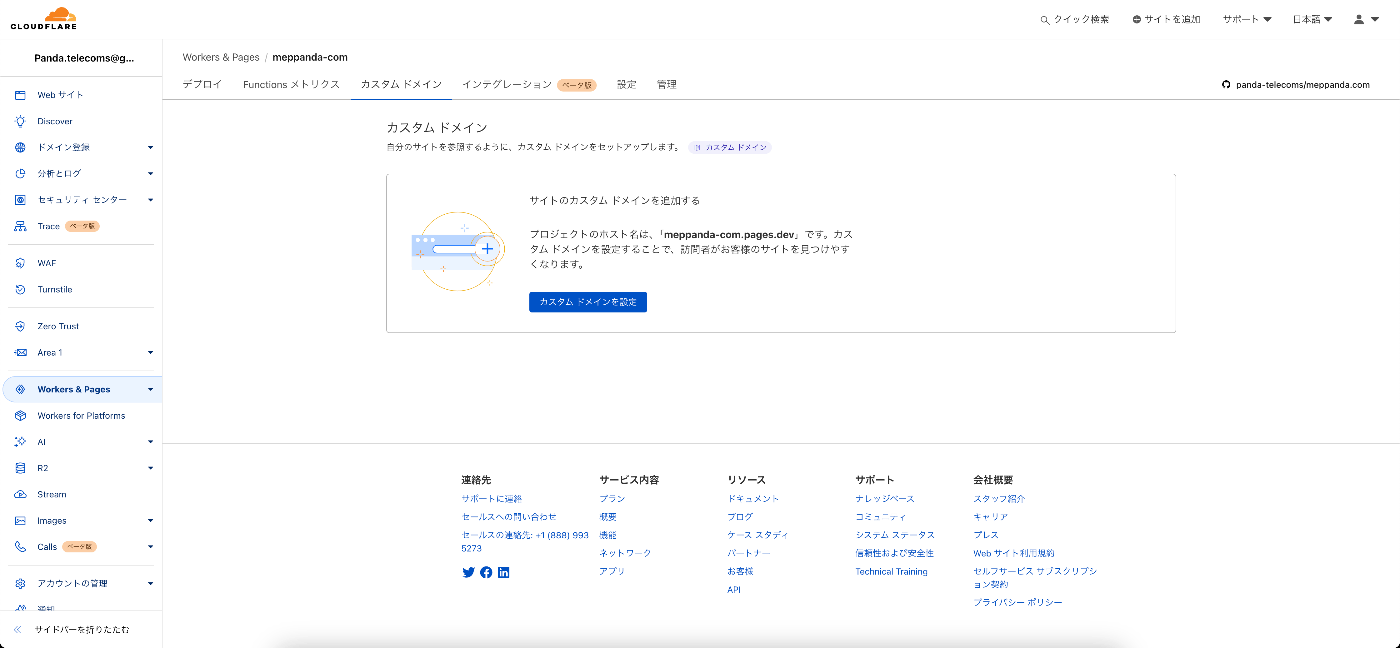Expand the Images submenu arrow
The width and height of the screenshot is (1400, 648).
[150, 520]
